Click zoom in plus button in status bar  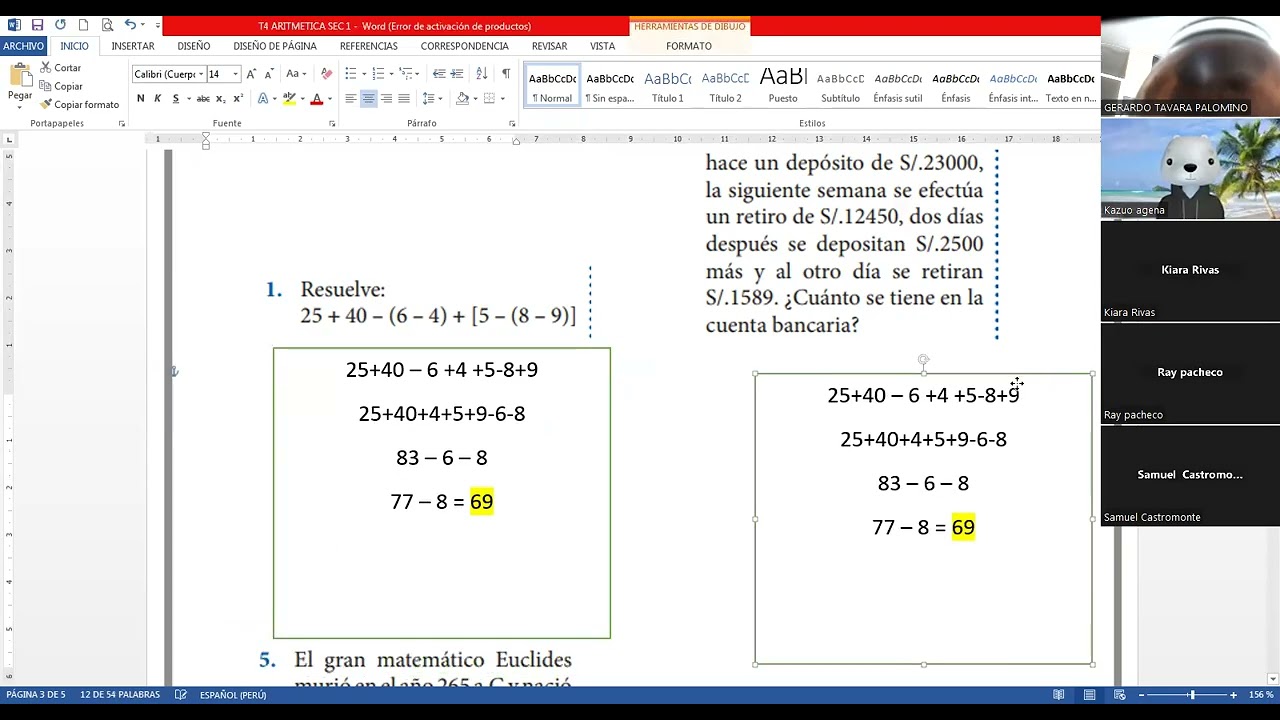point(1233,695)
